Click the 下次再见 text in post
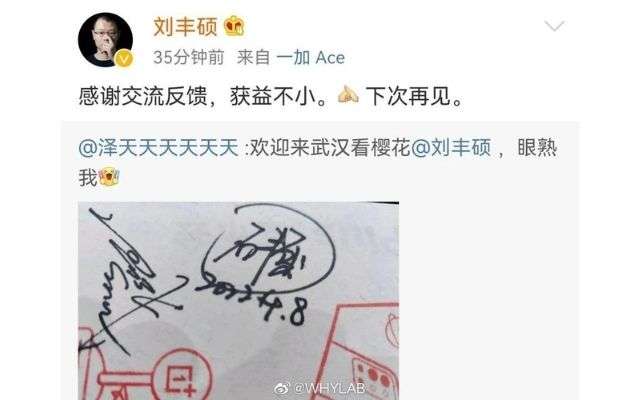The image size is (640, 400). pos(409,97)
